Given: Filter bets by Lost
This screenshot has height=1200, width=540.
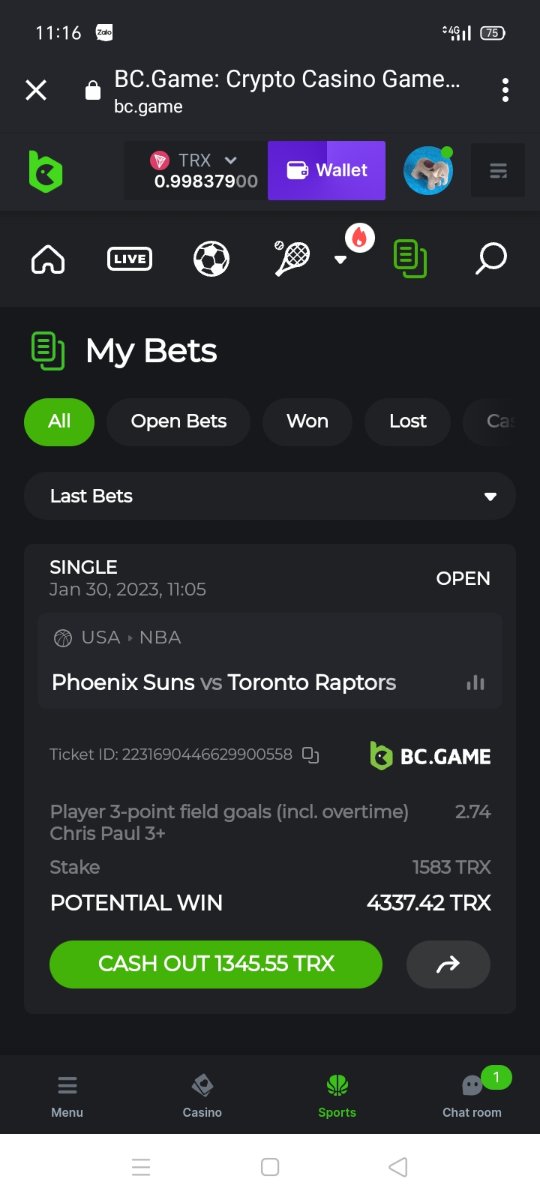Looking at the screenshot, I should pos(408,421).
